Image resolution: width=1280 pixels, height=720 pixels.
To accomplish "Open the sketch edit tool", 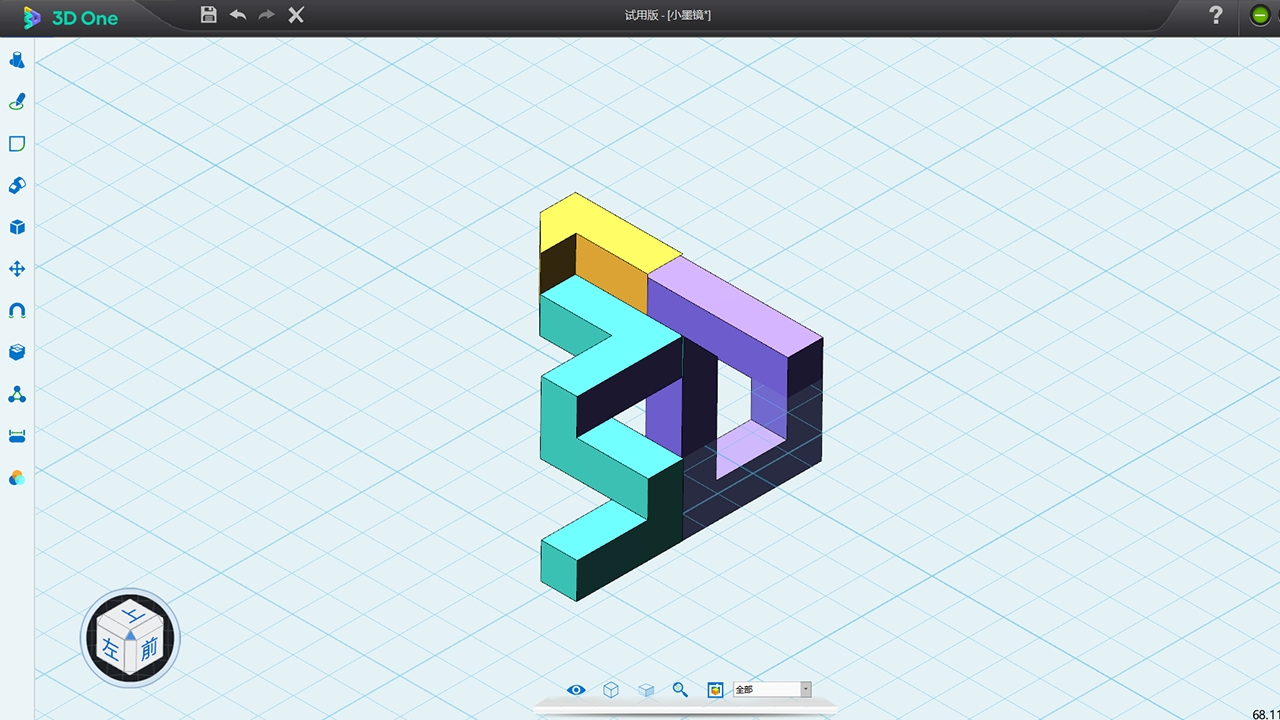I will point(17,144).
